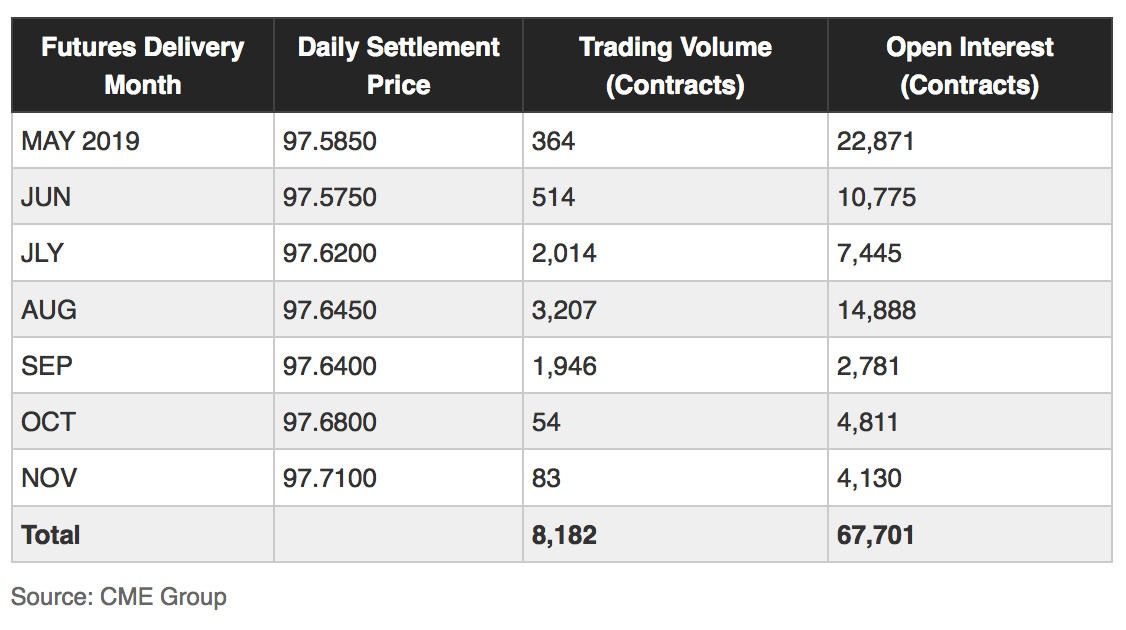Click the Source: CME Group caption
Screen dimensions: 1126x630
[119, 597]
